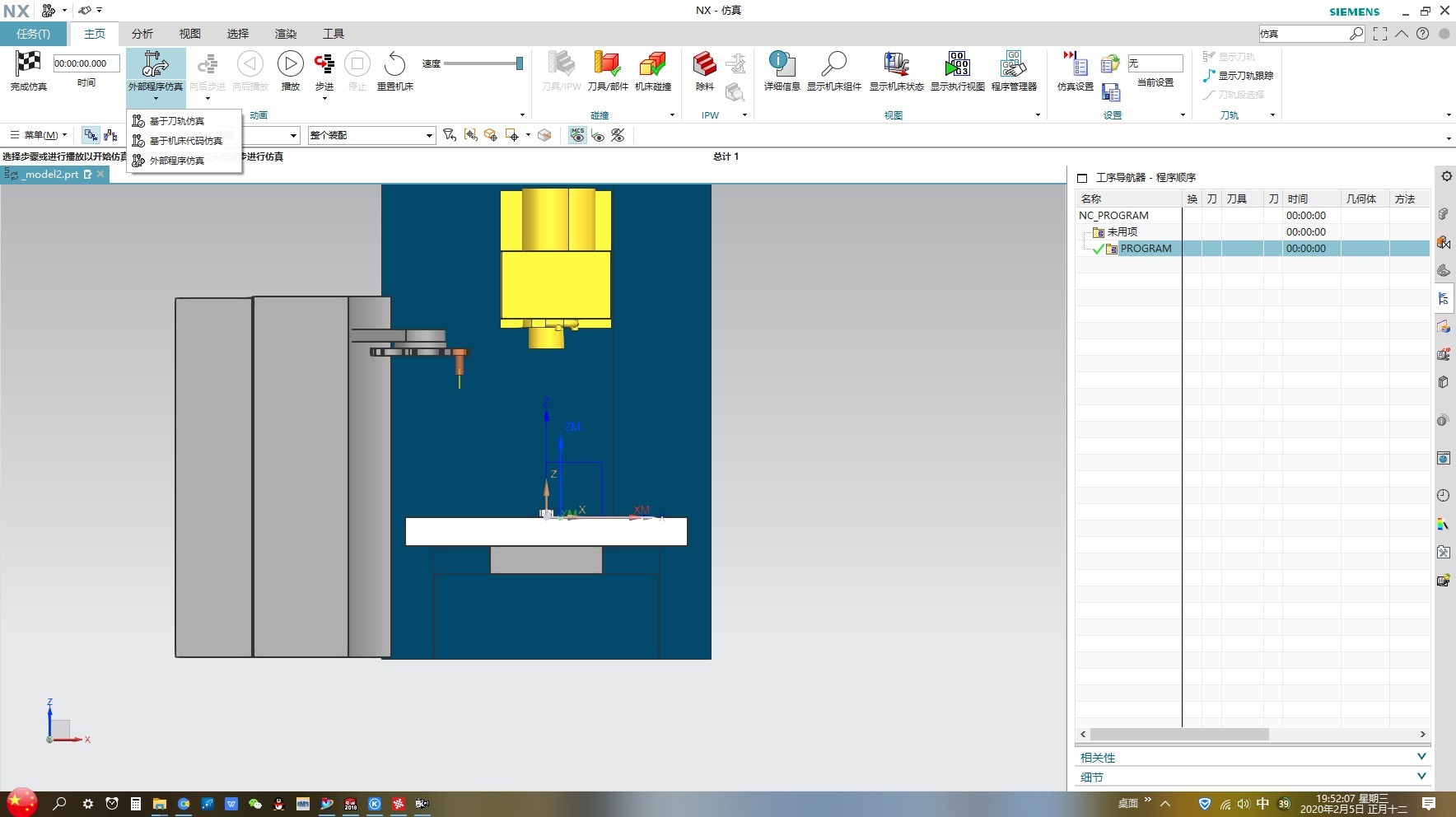
Task: Click the 除料 material removal icon
Action: (x=705, y=63)
